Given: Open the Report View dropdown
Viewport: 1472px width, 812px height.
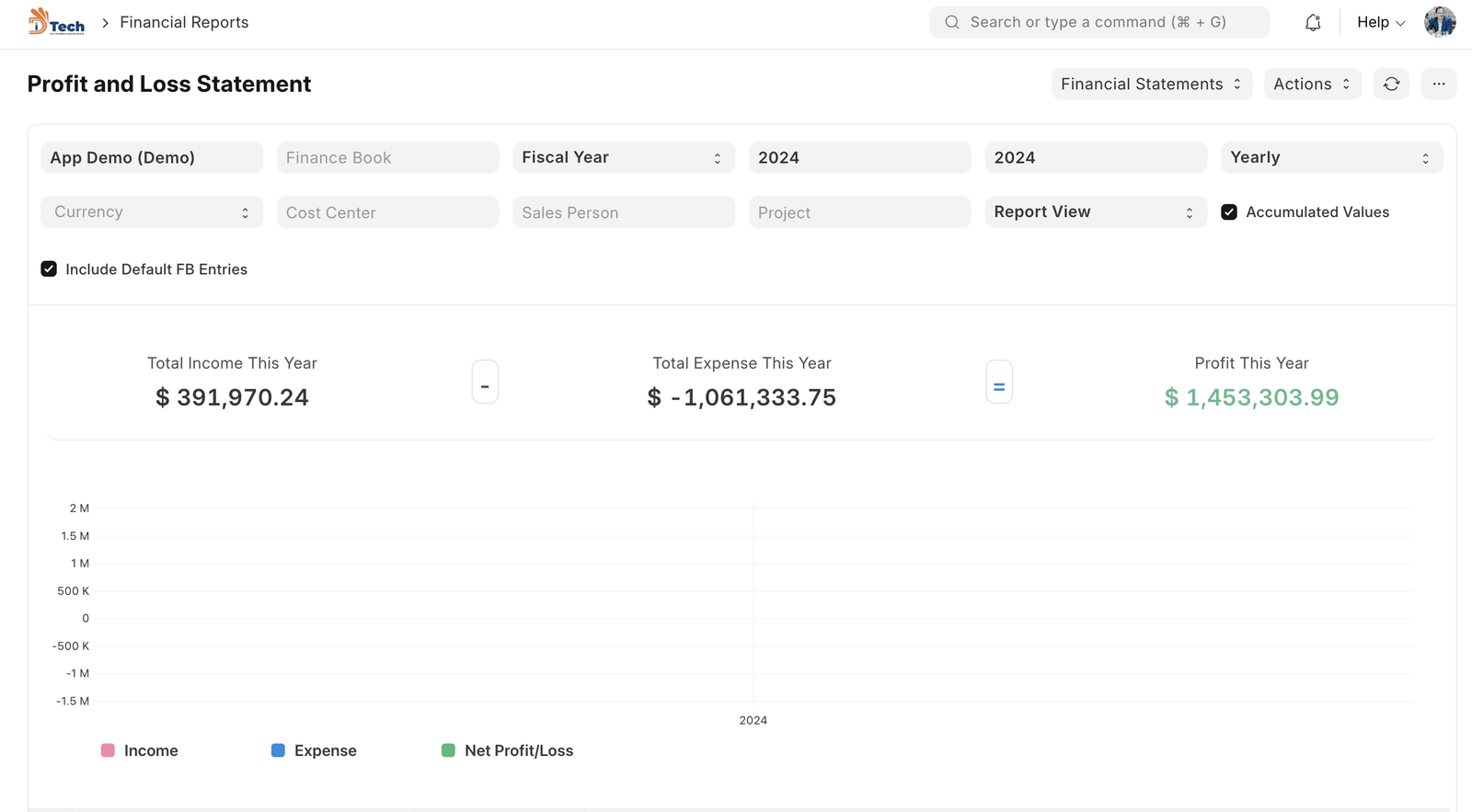Looking at the screenshot, I should (x=1095, y=212).
